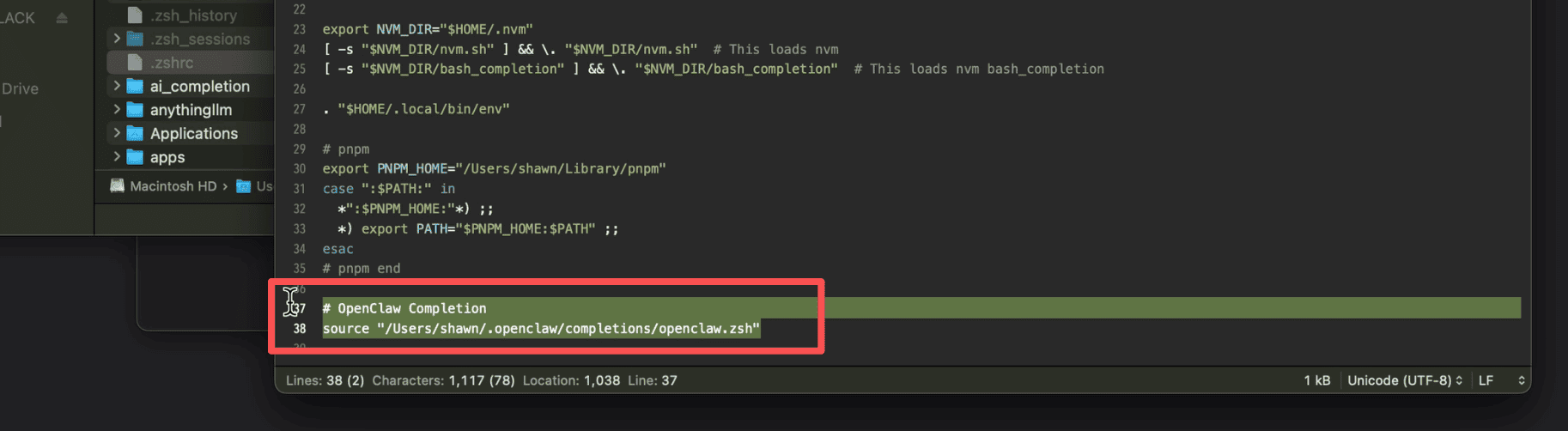Click the Macintosh HD disk icon in path bar
This screenshot has width=1568, height=431.
(x=118, y=186)
